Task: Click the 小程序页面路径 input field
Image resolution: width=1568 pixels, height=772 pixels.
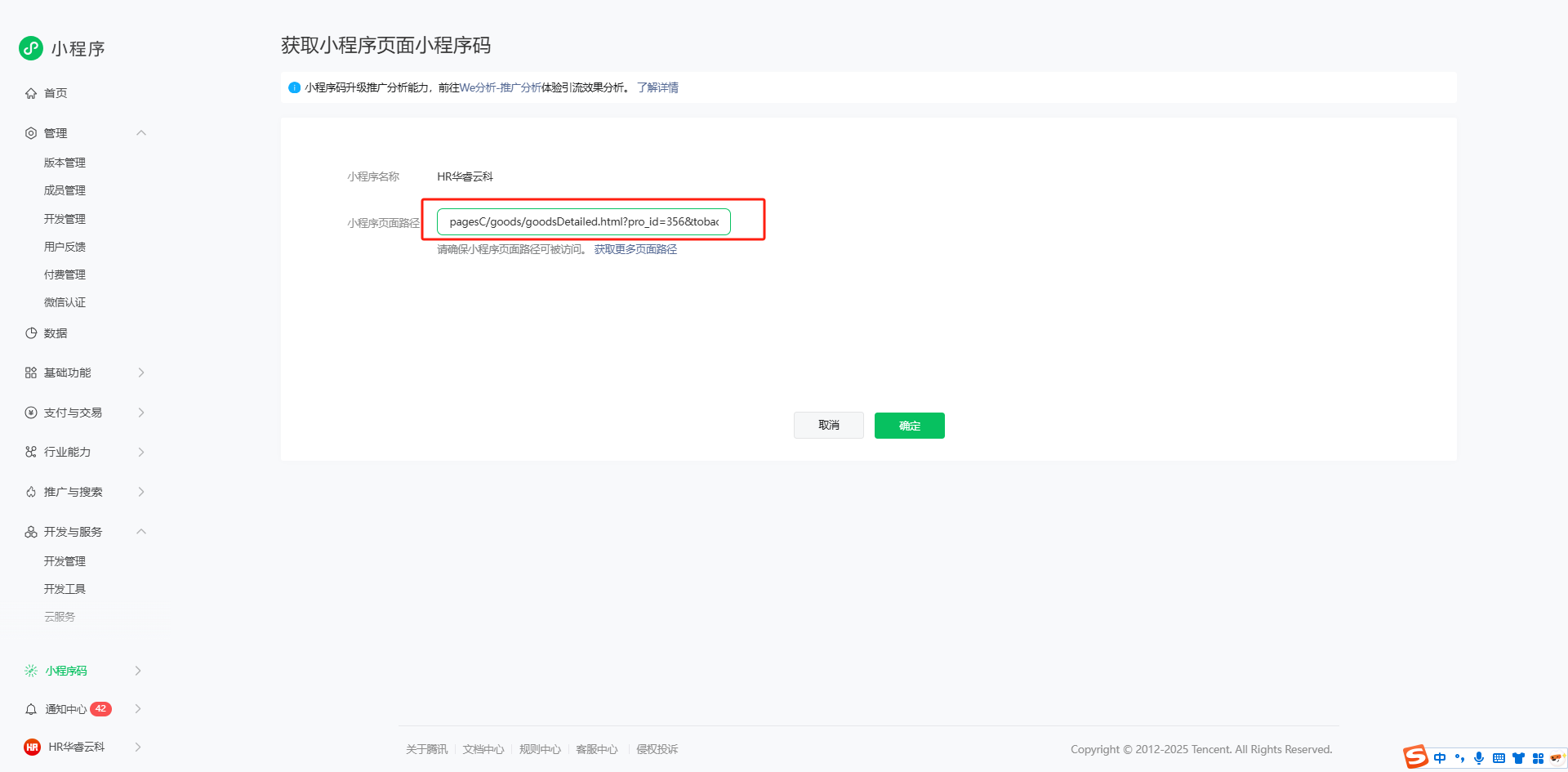Action: (x=583, y=221)
